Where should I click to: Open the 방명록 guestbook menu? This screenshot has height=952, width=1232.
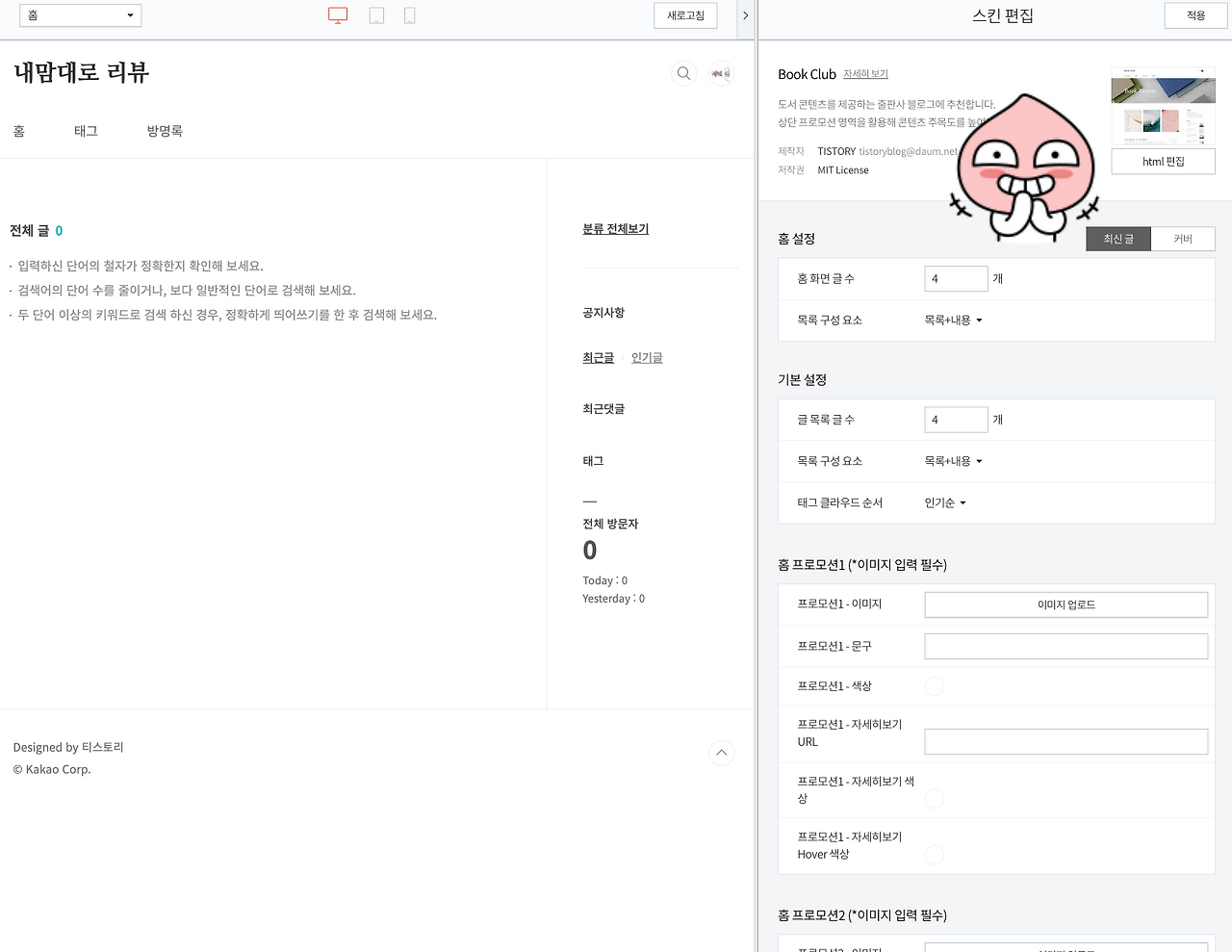(164, 131)
